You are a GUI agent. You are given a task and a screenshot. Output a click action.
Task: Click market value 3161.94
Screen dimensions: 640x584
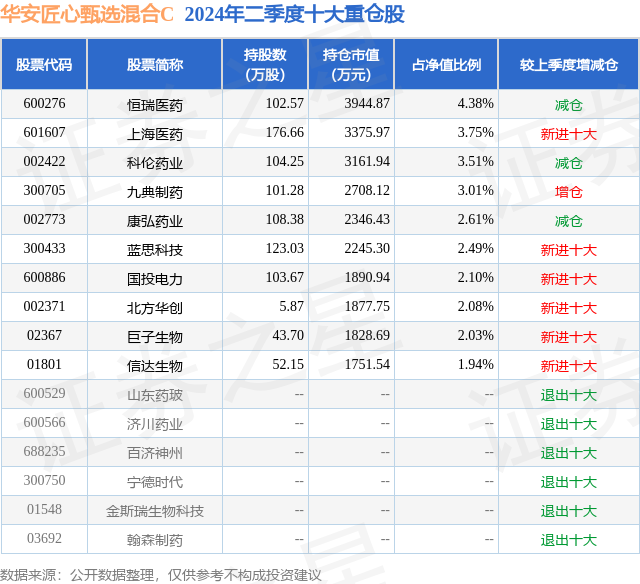[367, 162]
